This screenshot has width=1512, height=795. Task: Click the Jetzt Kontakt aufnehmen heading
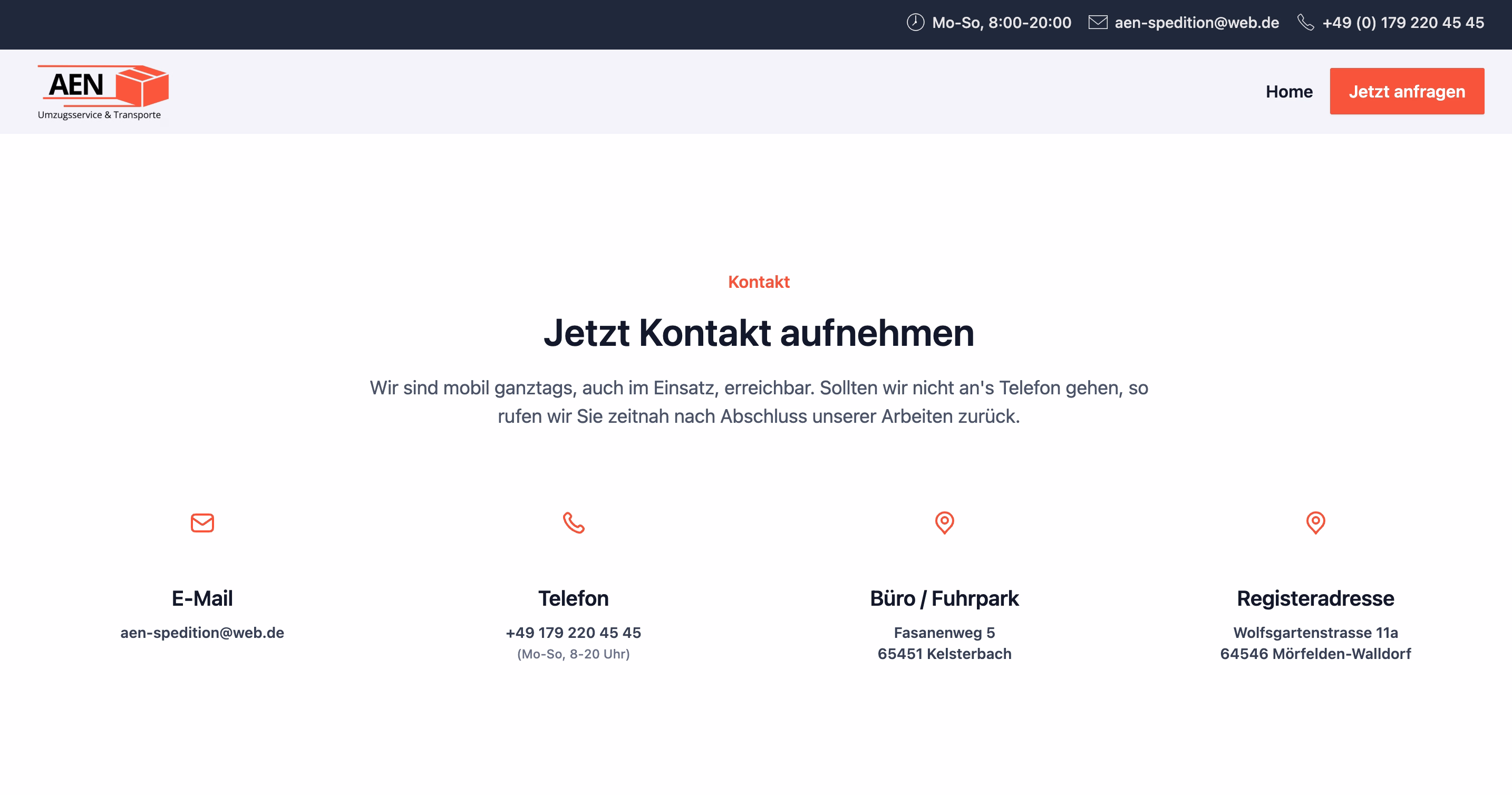tap(758, 333)
